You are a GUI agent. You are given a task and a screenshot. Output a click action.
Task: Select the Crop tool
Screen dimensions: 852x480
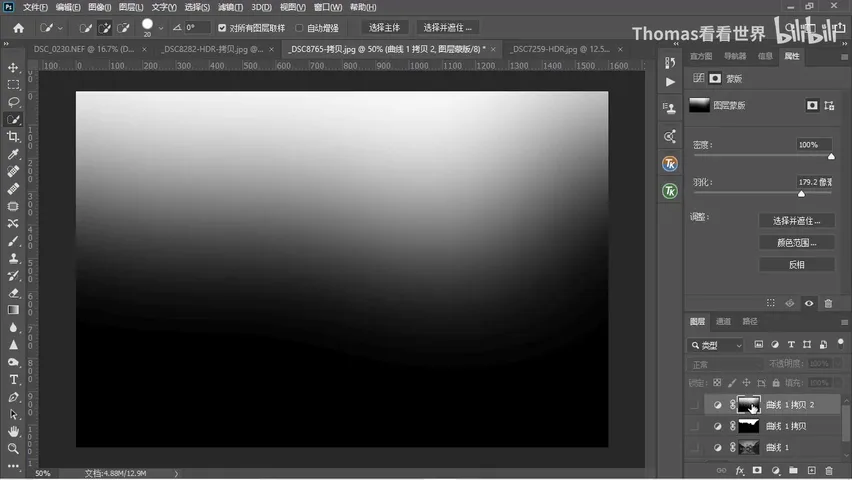pos(13,137)
